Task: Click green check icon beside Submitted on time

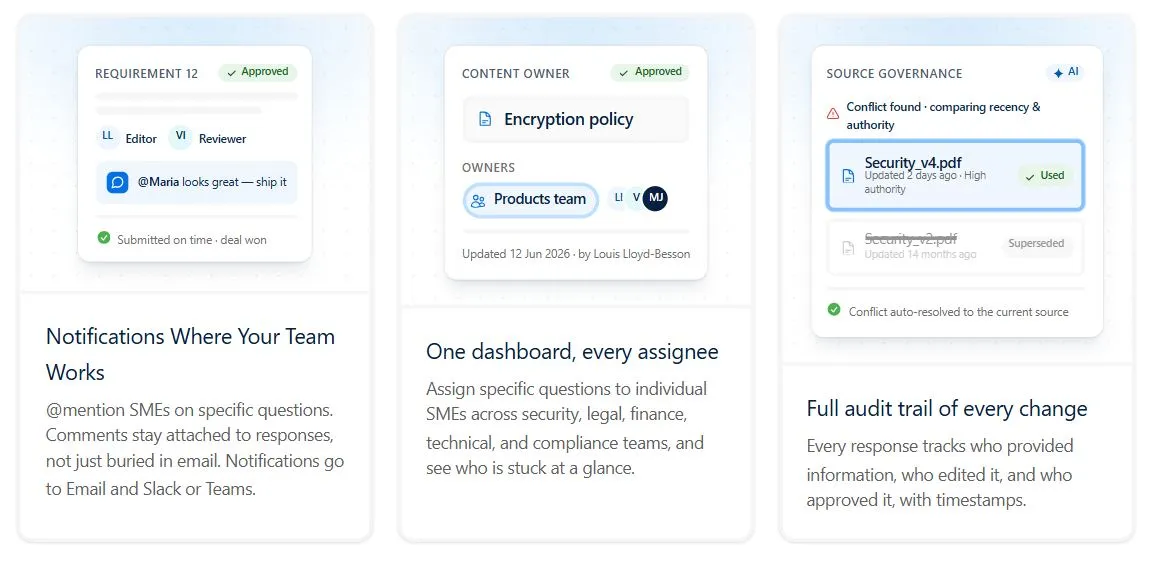Action: (x=104, y=238)
